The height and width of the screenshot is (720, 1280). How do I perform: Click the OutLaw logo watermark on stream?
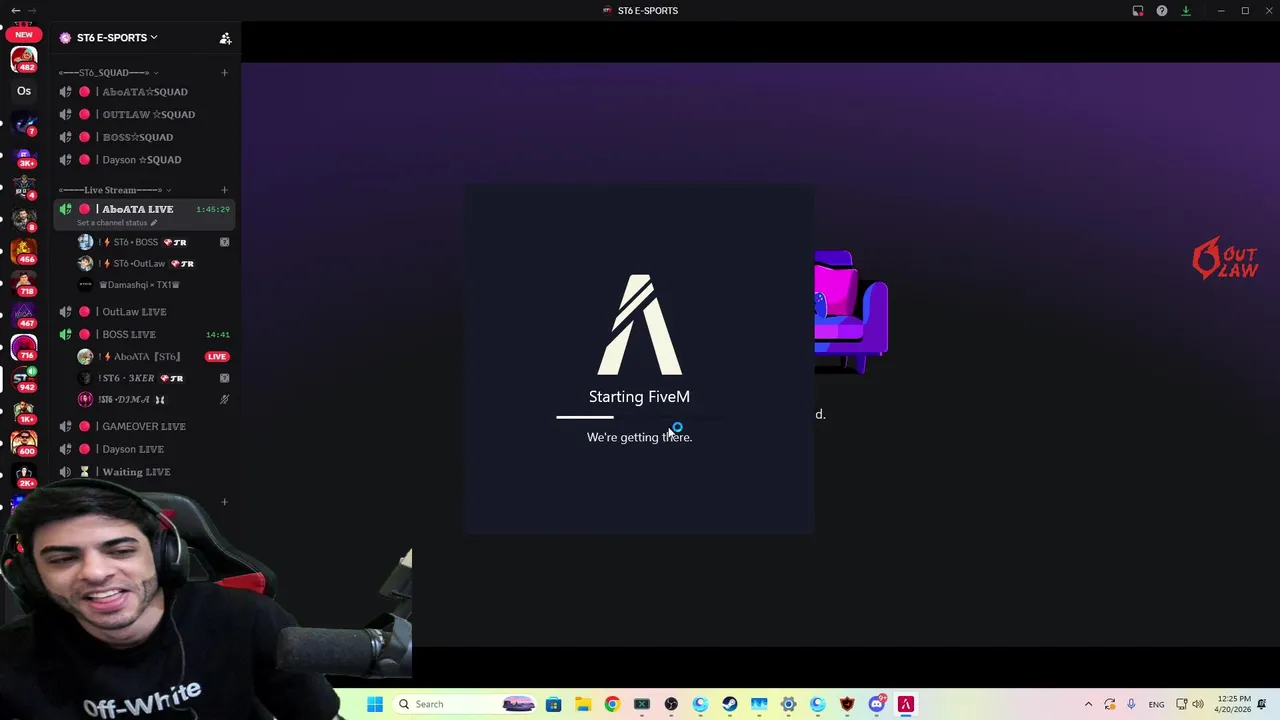tap(1225, 258)
